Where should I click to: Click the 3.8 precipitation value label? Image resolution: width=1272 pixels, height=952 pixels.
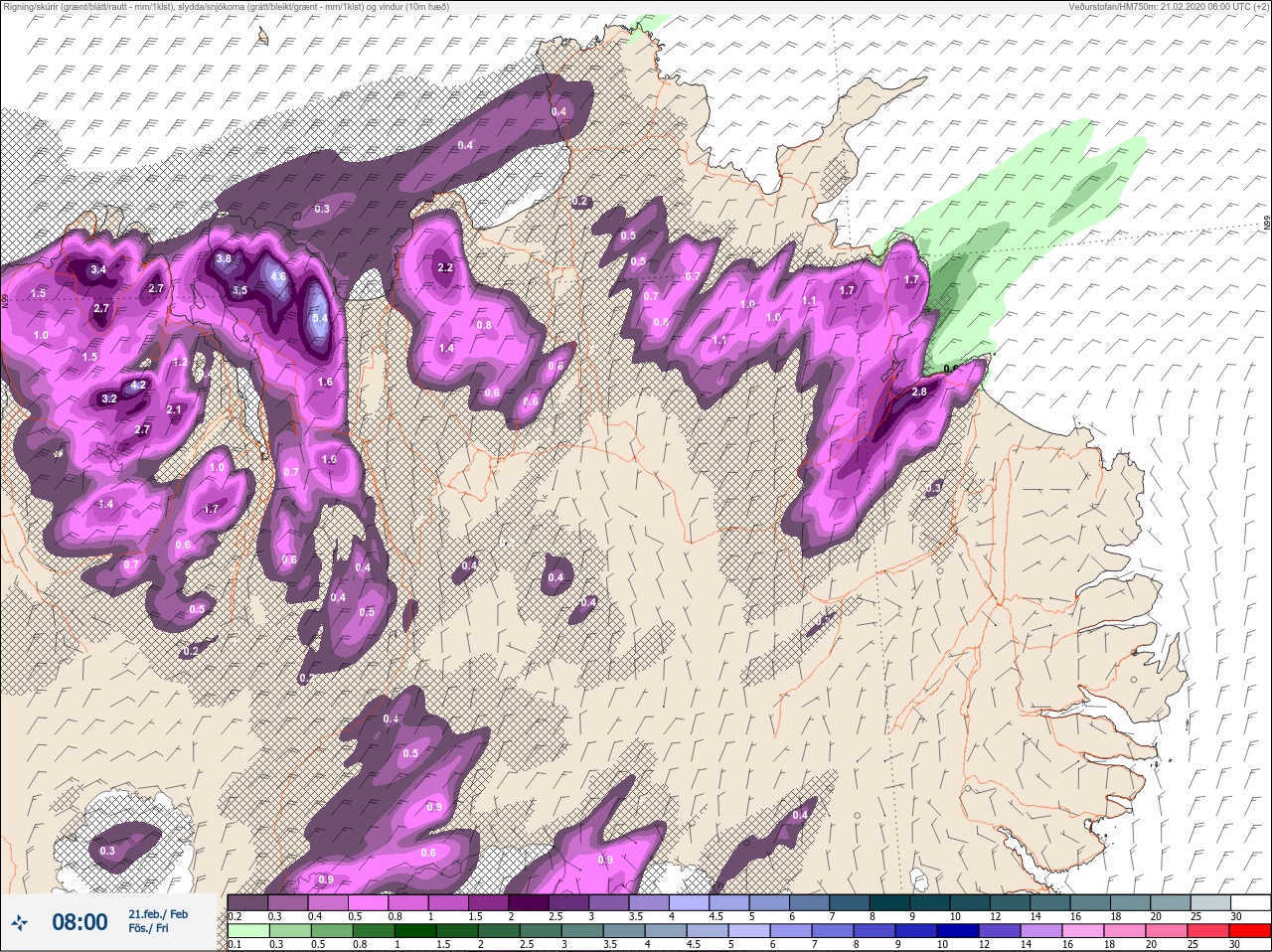click(224, 258)
